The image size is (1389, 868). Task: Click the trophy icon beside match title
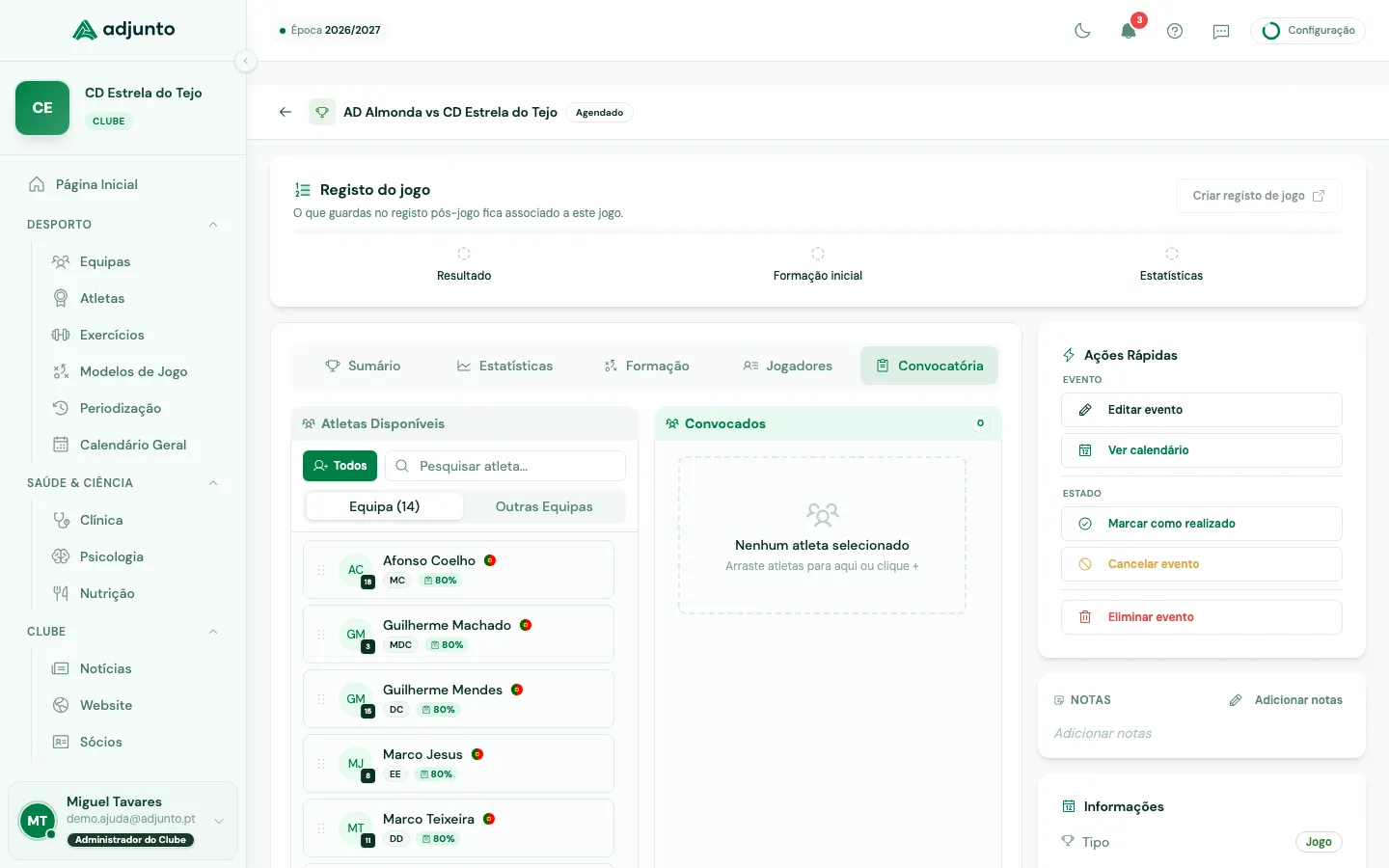click(322, 112)
